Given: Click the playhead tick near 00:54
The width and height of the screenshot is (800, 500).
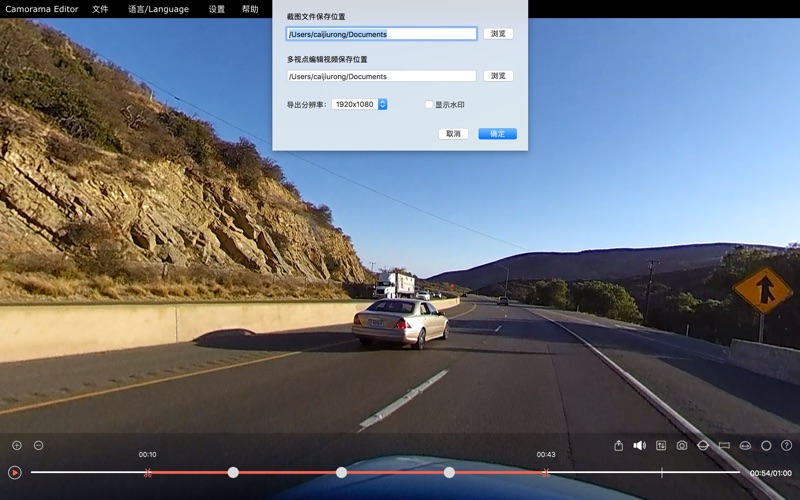Looking at the screenshot, I should tap(662, 472).
